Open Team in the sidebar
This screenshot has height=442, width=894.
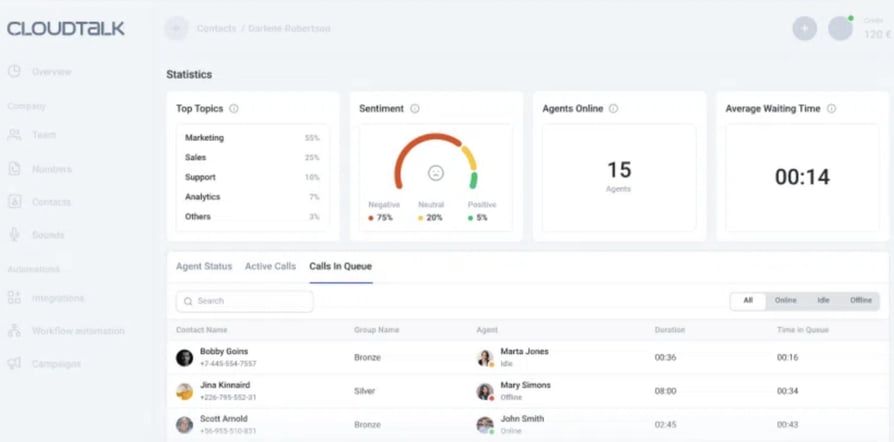(44, 135)
